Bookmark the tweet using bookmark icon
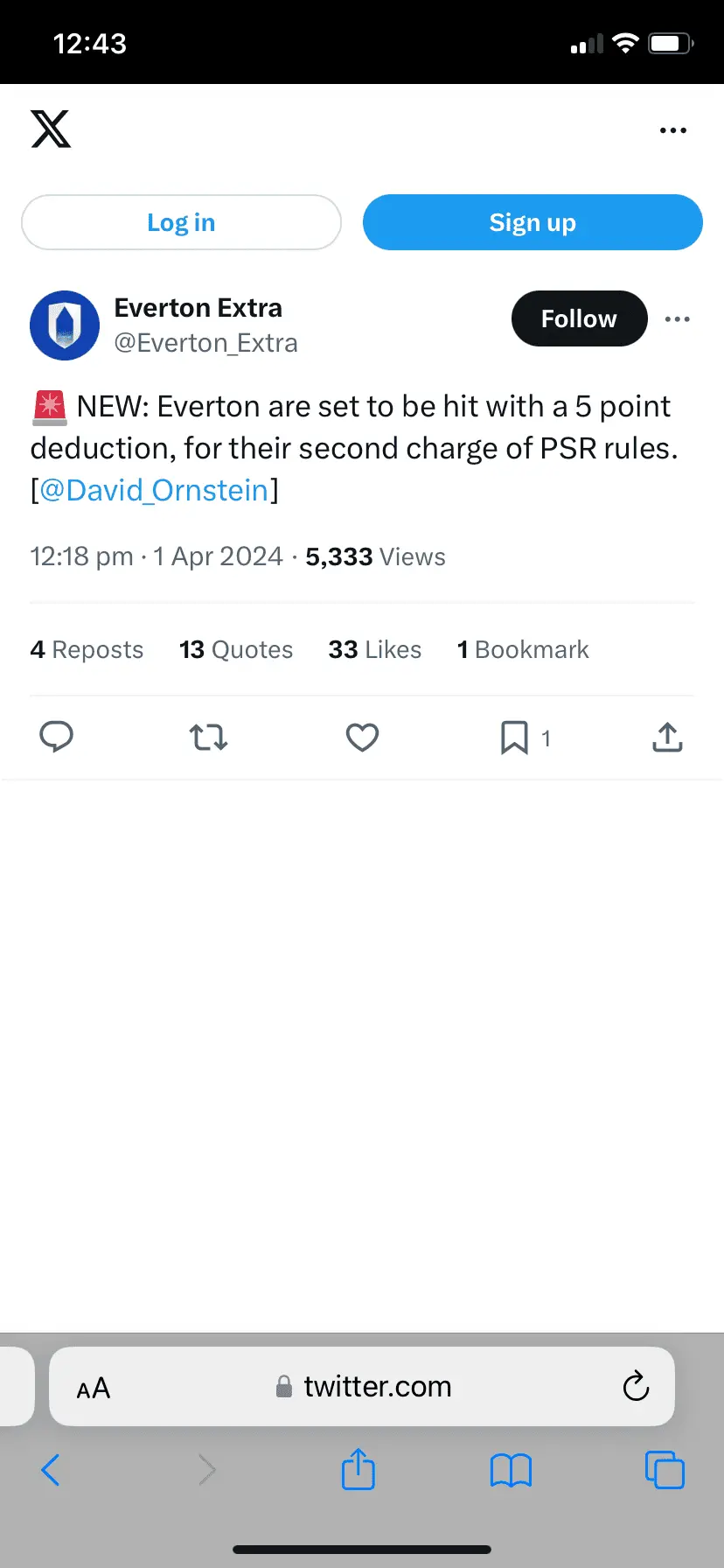 pyautogui.click(x=514, y=738)
